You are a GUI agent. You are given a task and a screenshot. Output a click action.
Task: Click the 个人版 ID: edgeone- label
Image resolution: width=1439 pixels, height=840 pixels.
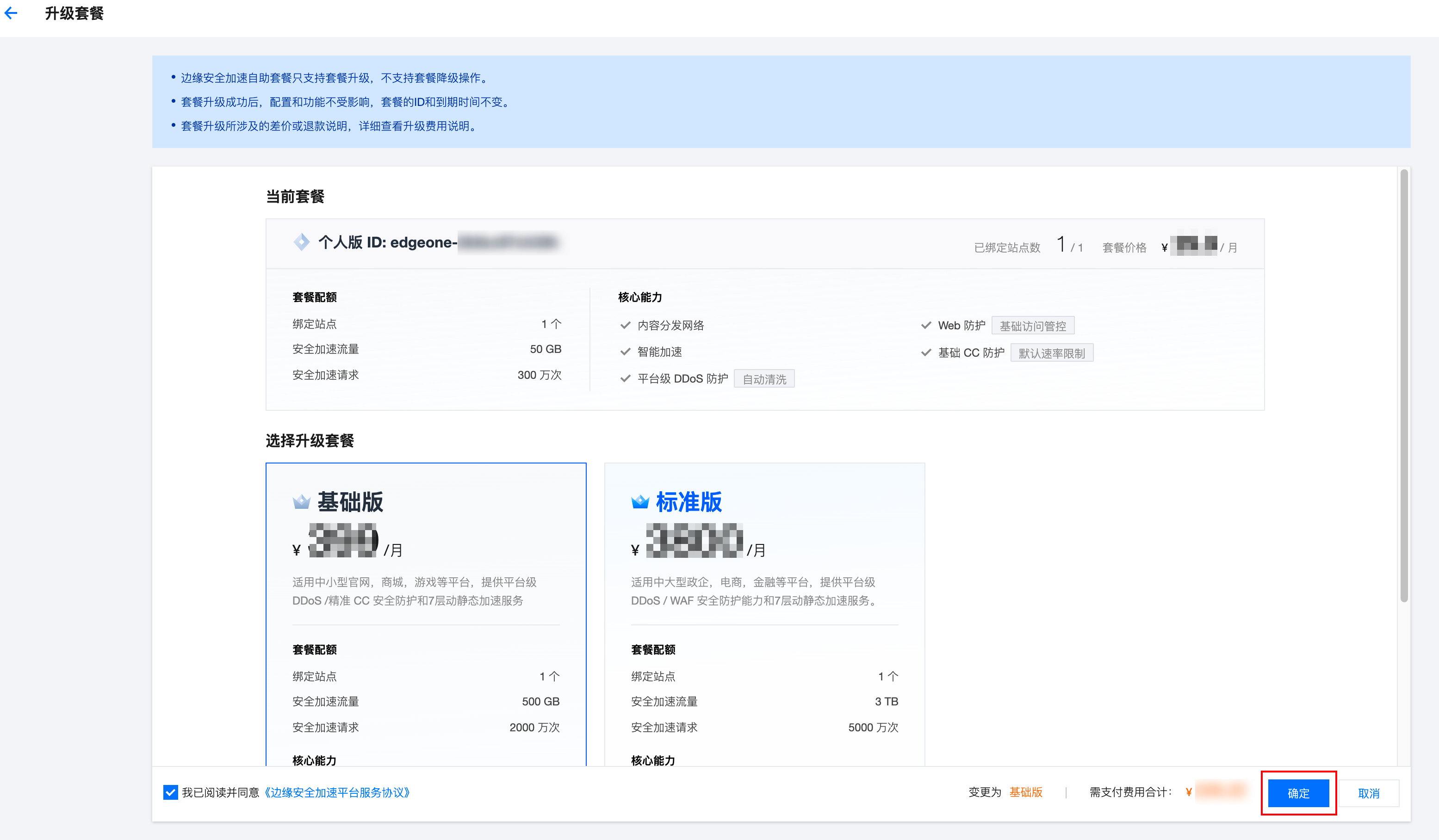[388, 242]
